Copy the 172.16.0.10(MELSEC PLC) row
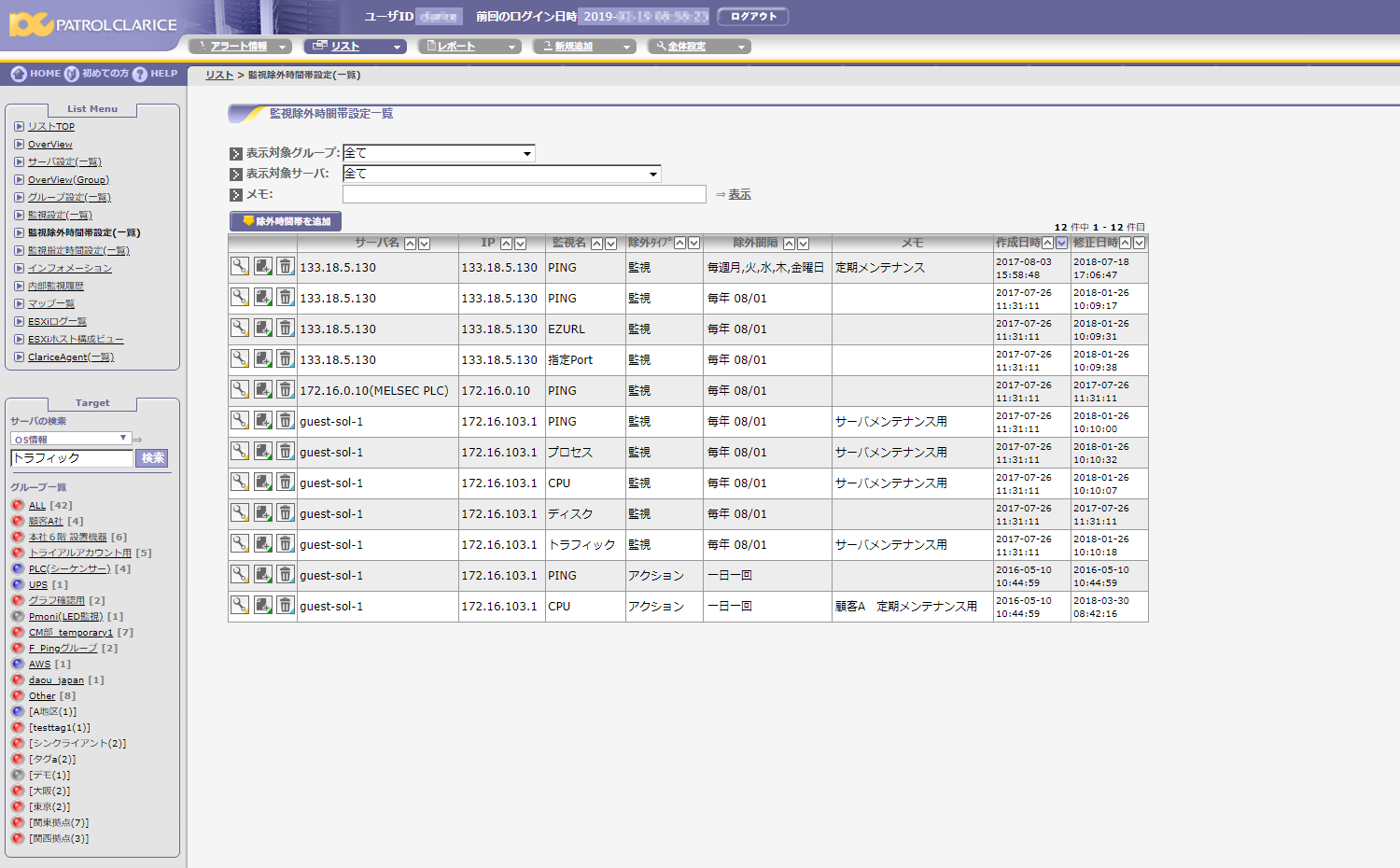Screen dimensions: 1400x868 click(x=263, y=389)
